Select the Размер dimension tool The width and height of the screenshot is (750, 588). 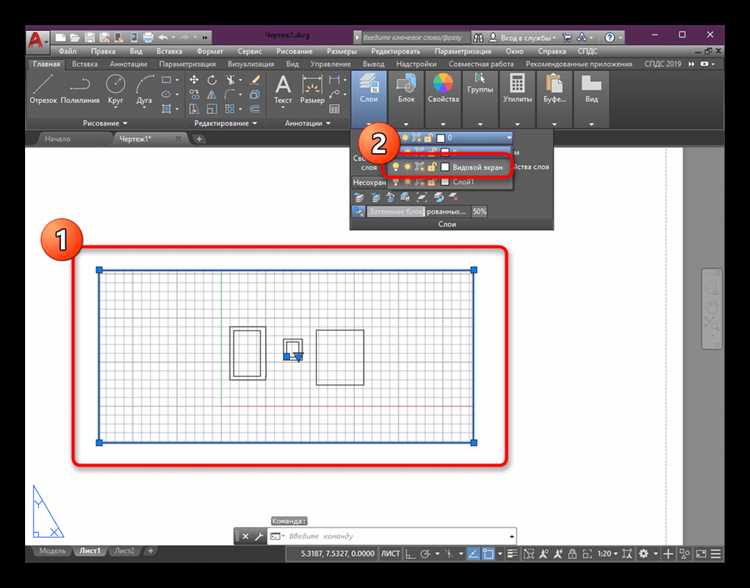312,90
